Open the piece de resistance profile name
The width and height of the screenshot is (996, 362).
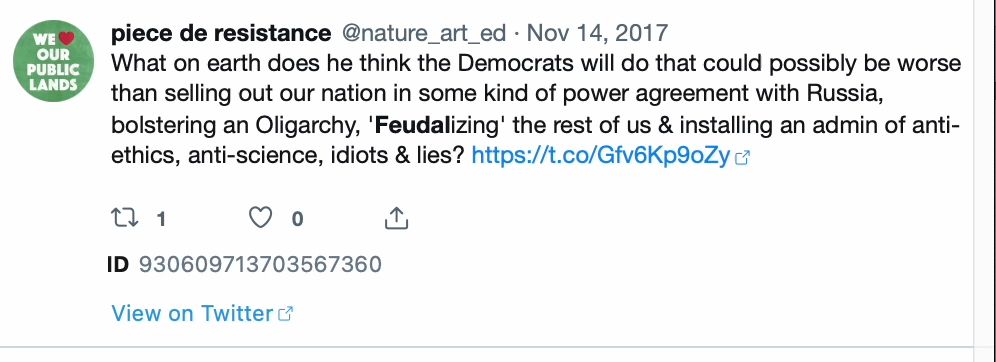click(x=221, y=33)
